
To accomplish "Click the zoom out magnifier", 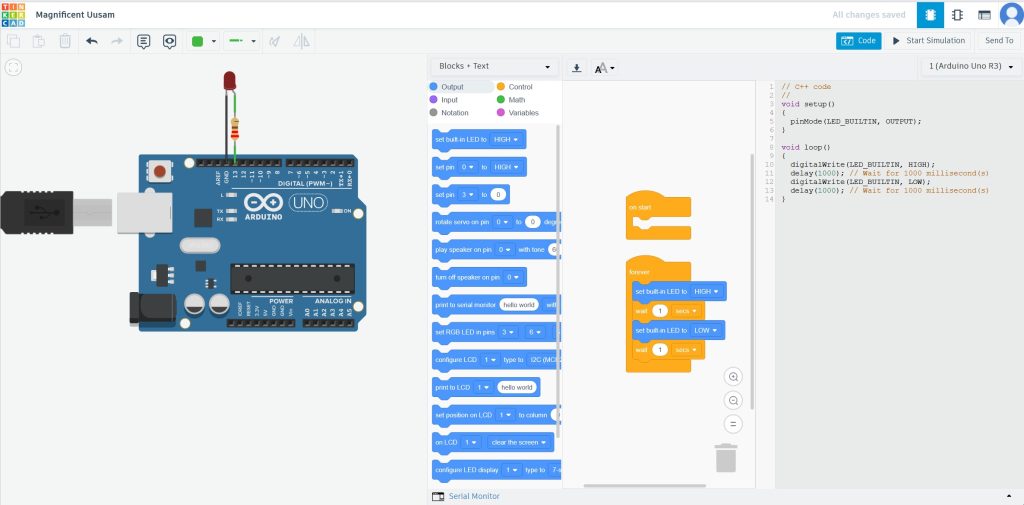I will point(734,400).
